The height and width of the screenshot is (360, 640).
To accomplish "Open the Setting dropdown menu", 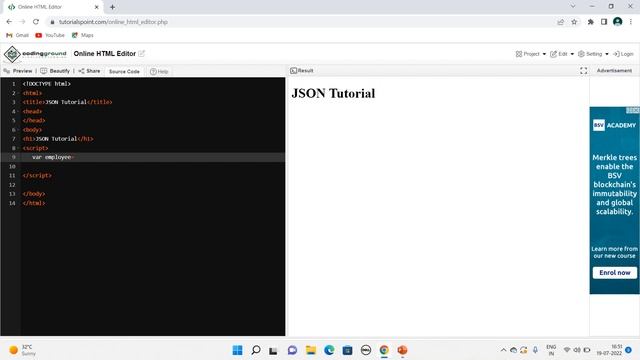I will point(593,54).
